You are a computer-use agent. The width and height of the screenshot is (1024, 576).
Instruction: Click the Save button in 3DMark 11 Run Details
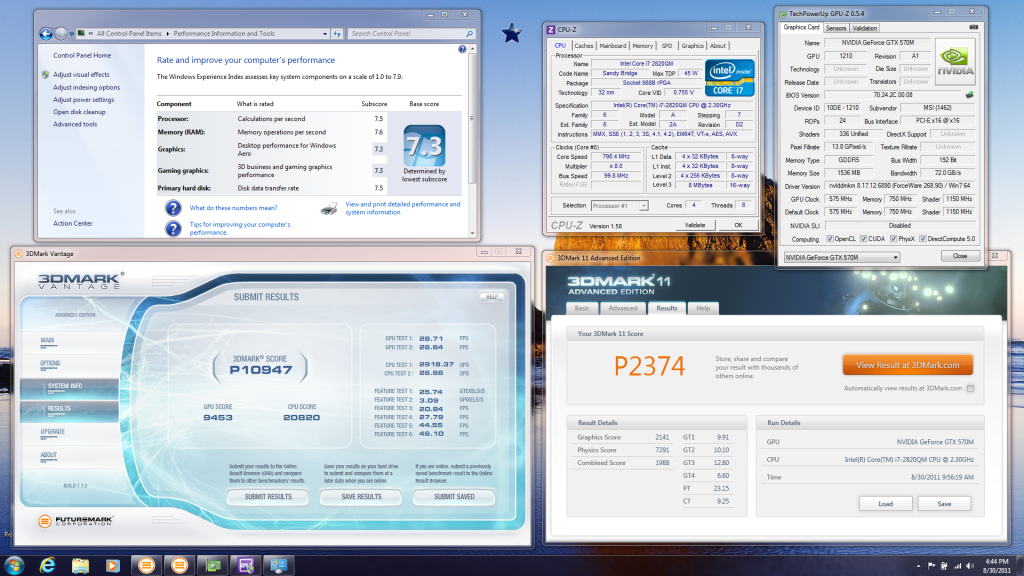coord(944,504)
